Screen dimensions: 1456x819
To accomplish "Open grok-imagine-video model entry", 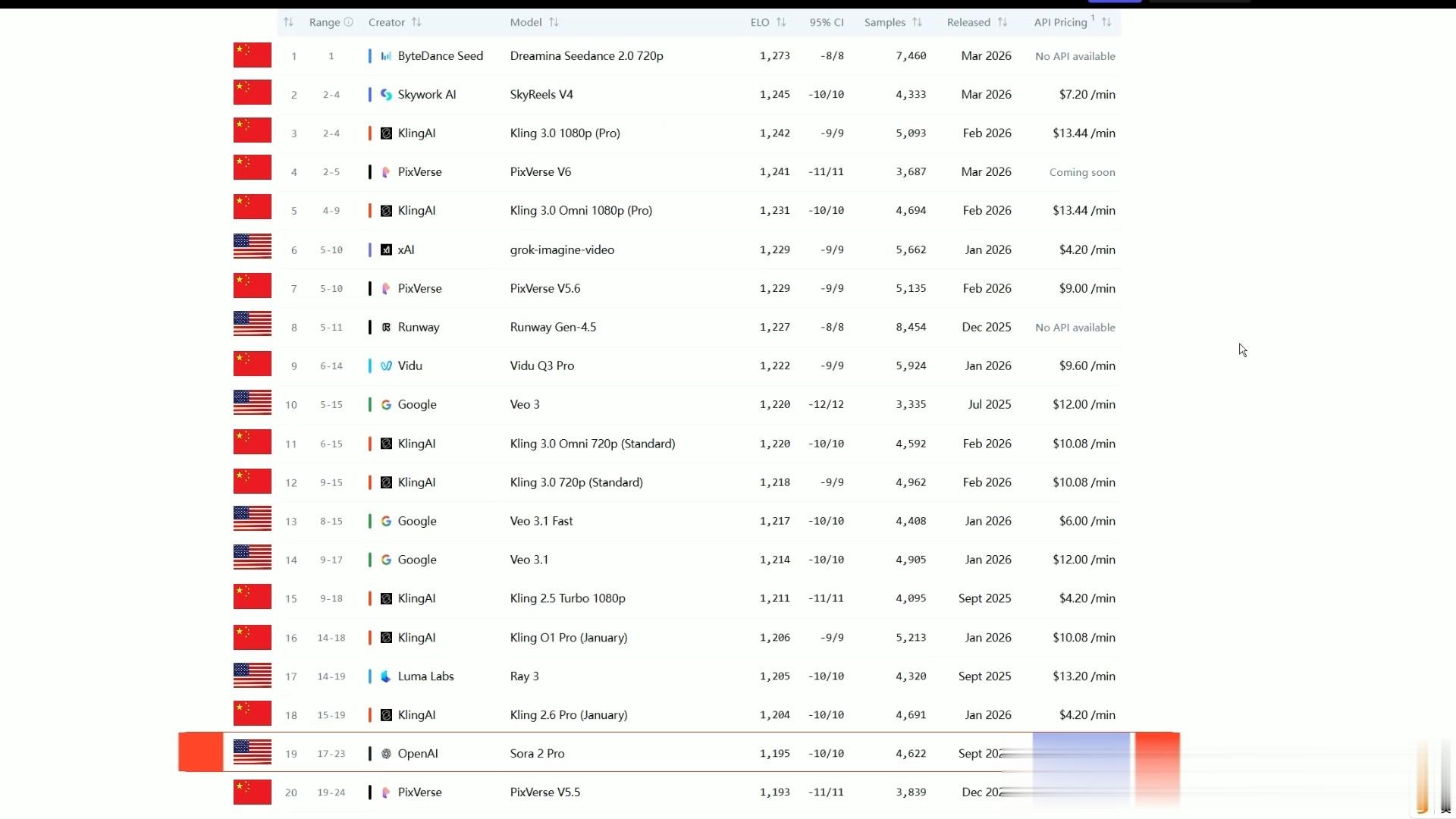I will (x=562, y=249).
